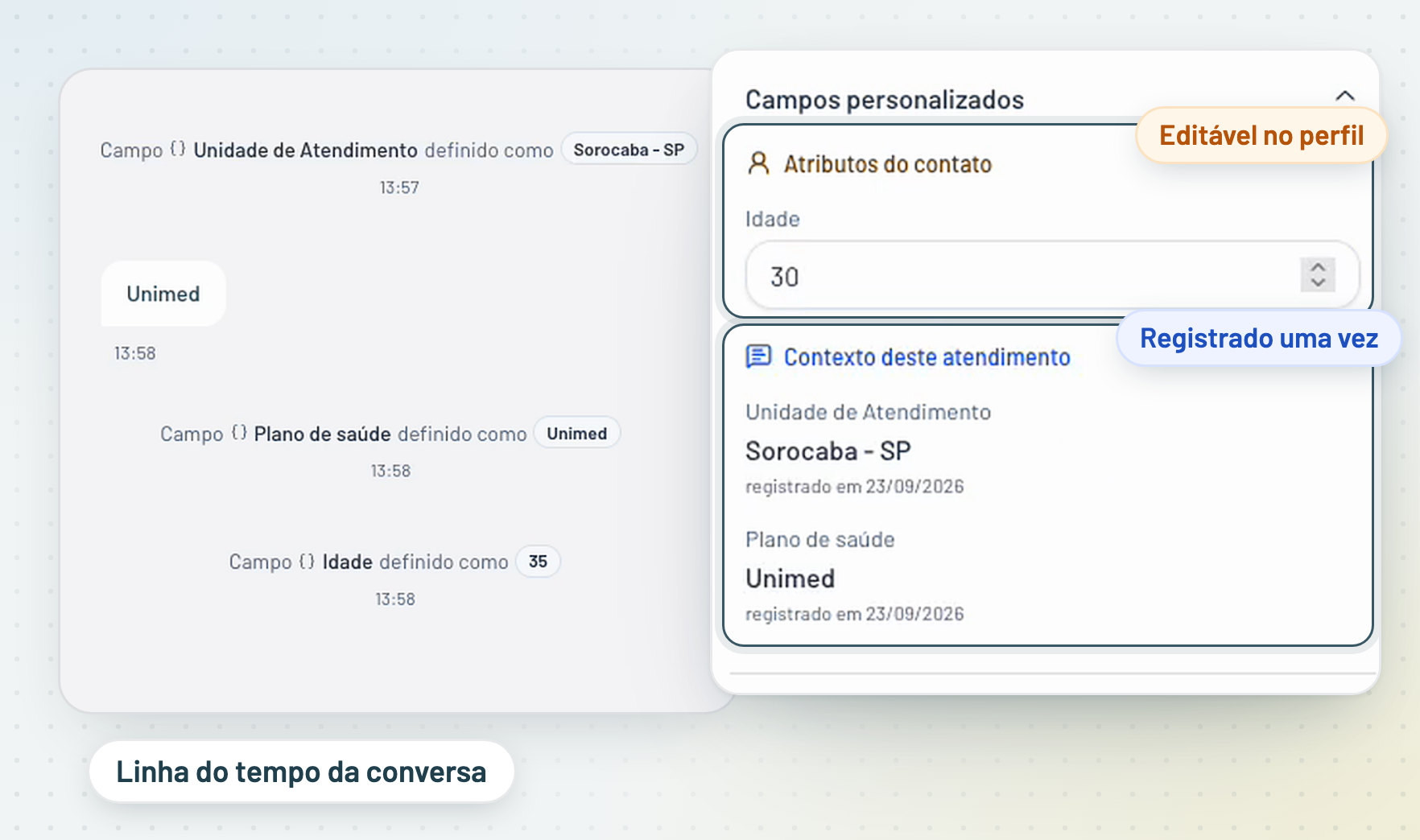The width and height of the screenshot is (1420, 840).
Task: Click the braces icon before Unidade de Atendimento
Action: [x=178, y=149]
